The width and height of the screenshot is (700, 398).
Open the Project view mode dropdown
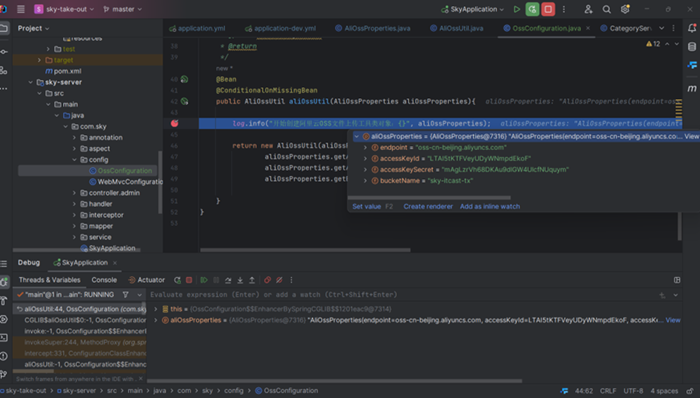click(33, 28)
